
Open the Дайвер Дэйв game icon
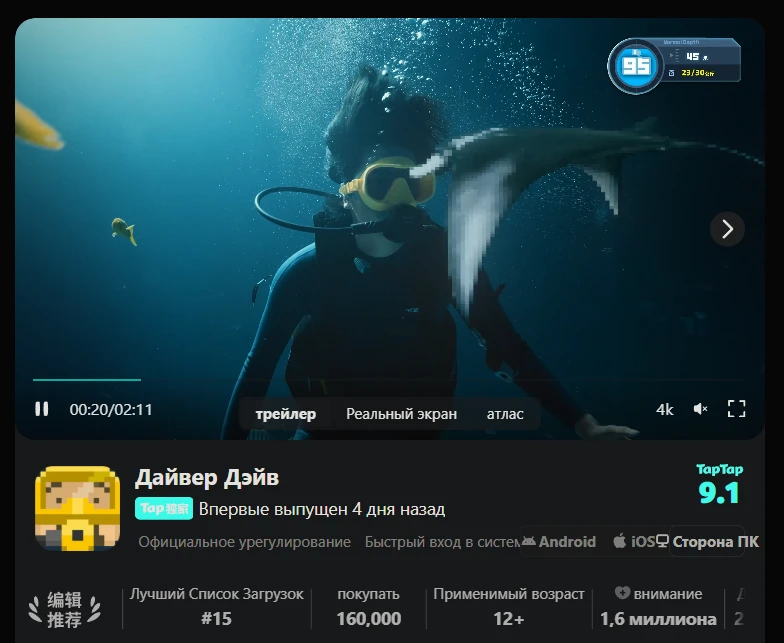tap(78, 508)
